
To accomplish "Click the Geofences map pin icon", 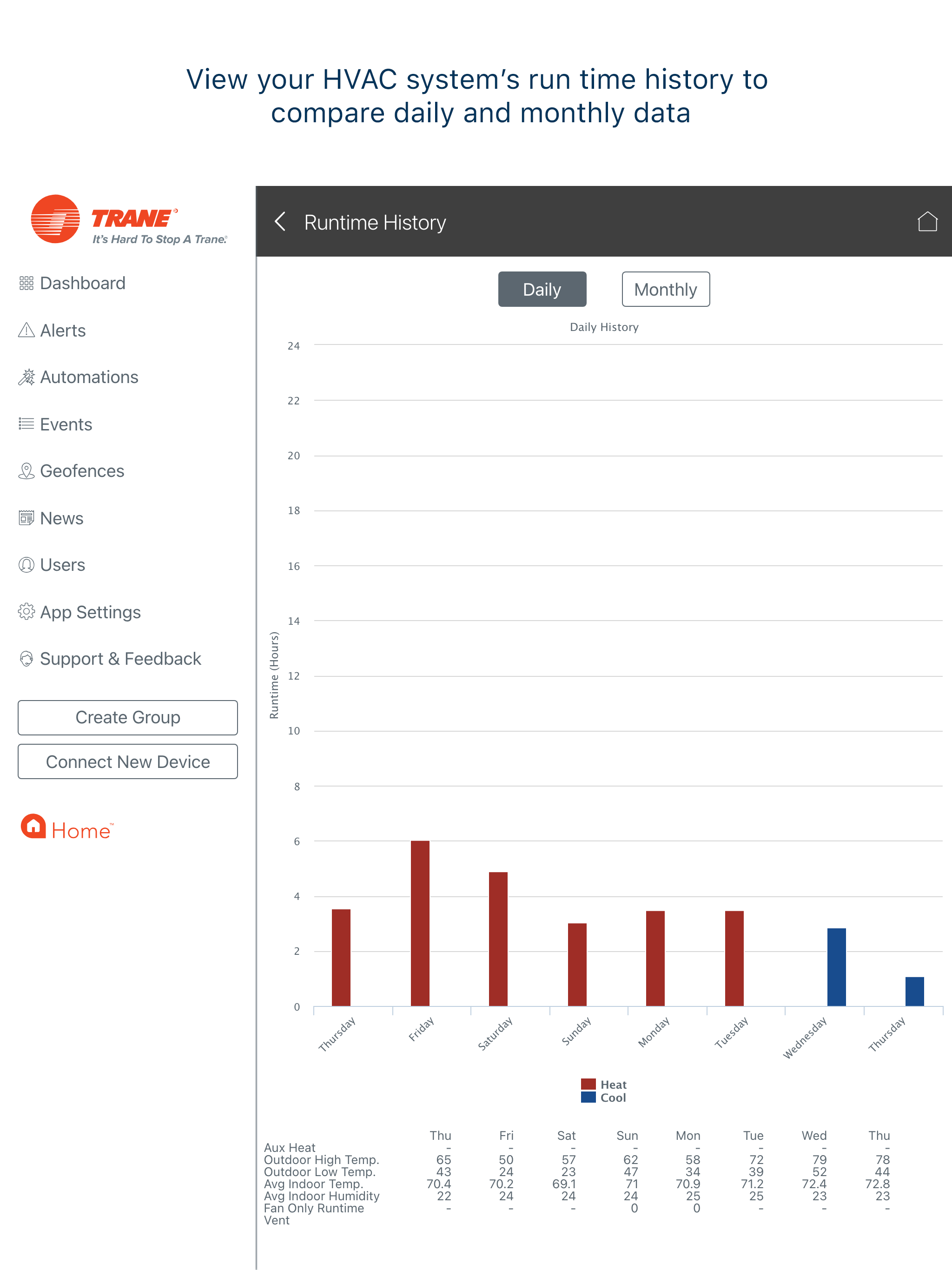I will [x=26, y=471].
